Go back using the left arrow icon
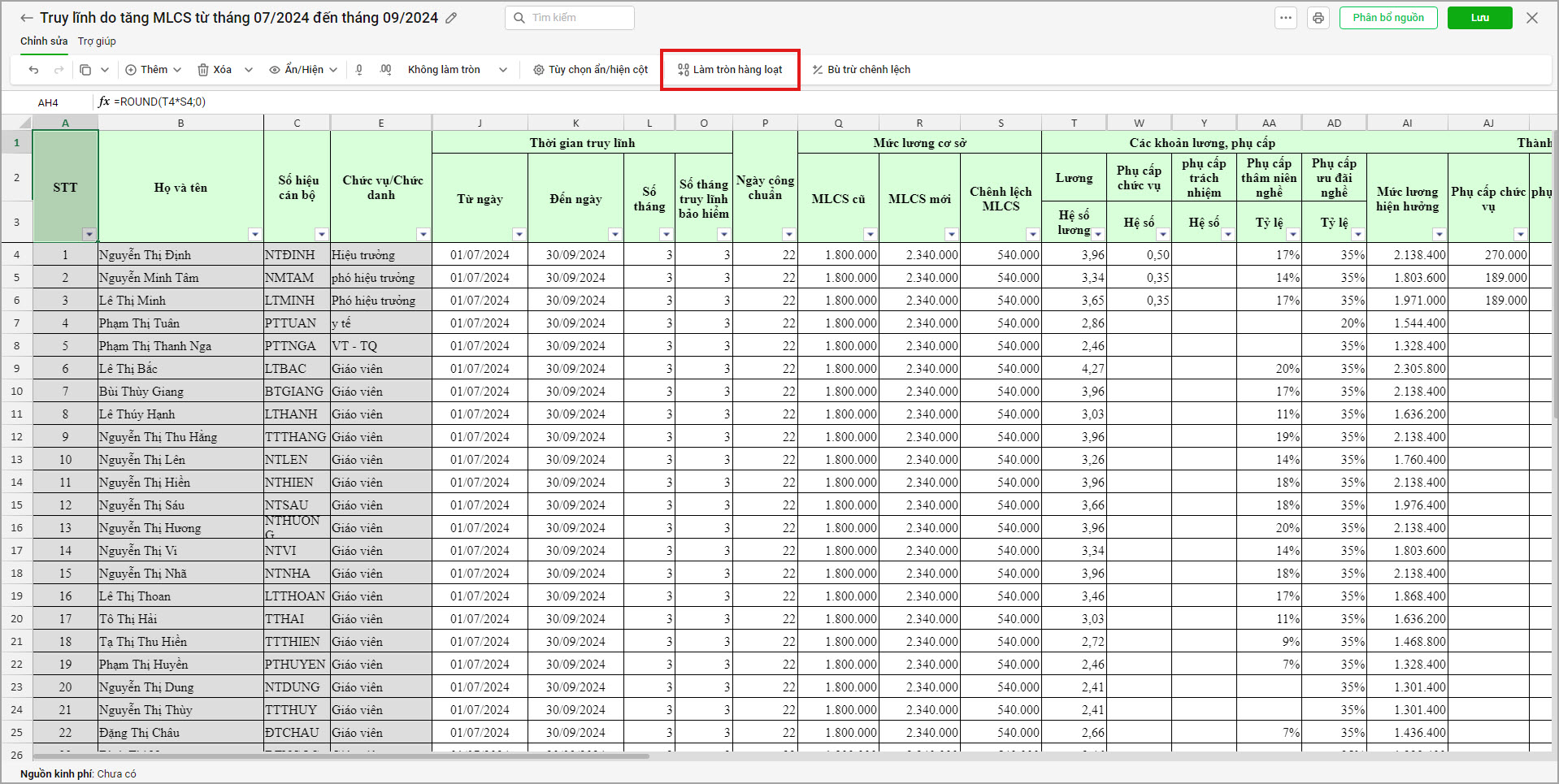 coord(27,18)
